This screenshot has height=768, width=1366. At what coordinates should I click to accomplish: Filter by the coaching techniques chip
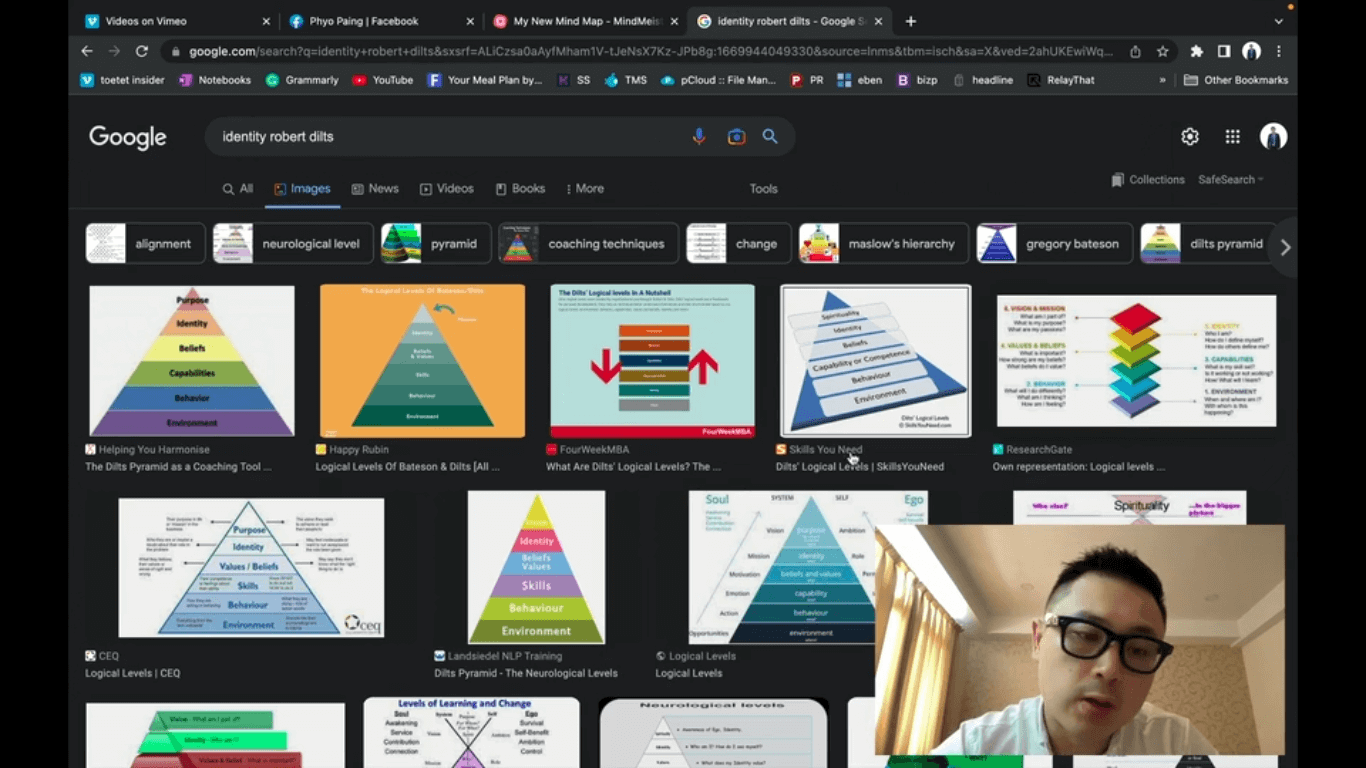click(x=589, y=244)
